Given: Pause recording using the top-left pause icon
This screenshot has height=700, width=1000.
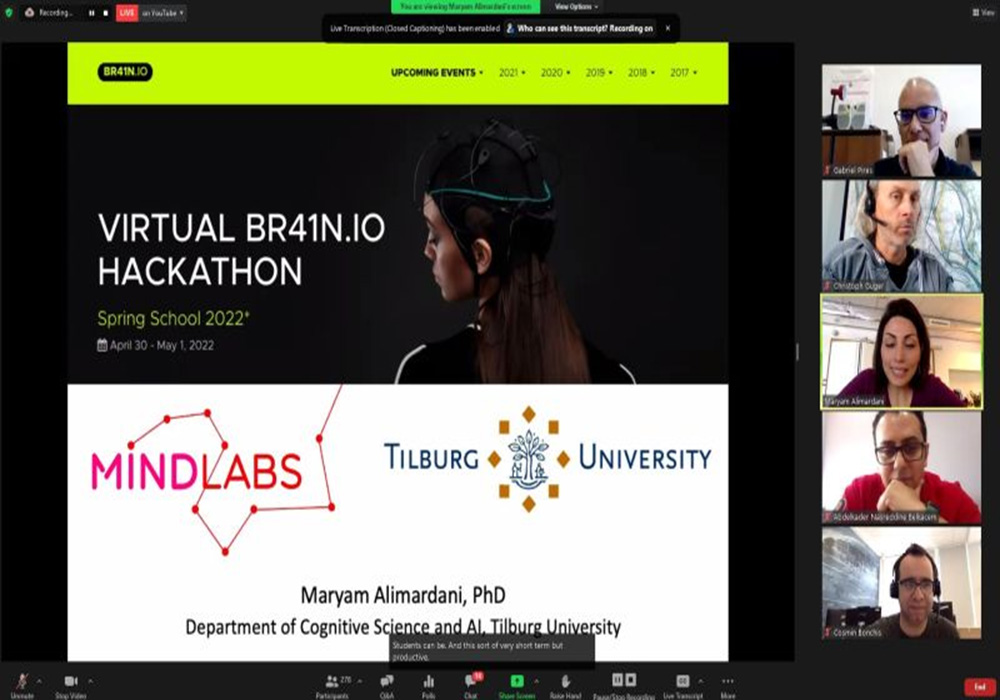Looking at the screenshot, I should coord(92,13).
